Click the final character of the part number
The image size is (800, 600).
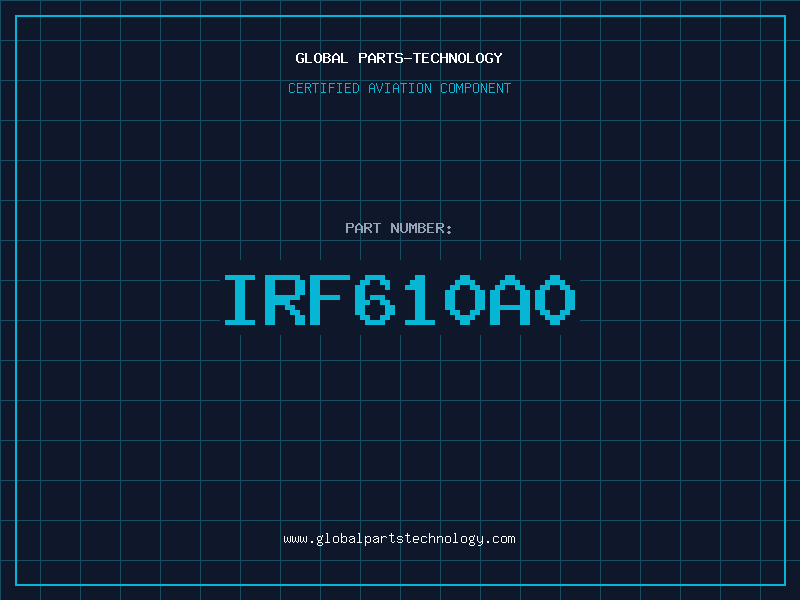click(556, 300)
